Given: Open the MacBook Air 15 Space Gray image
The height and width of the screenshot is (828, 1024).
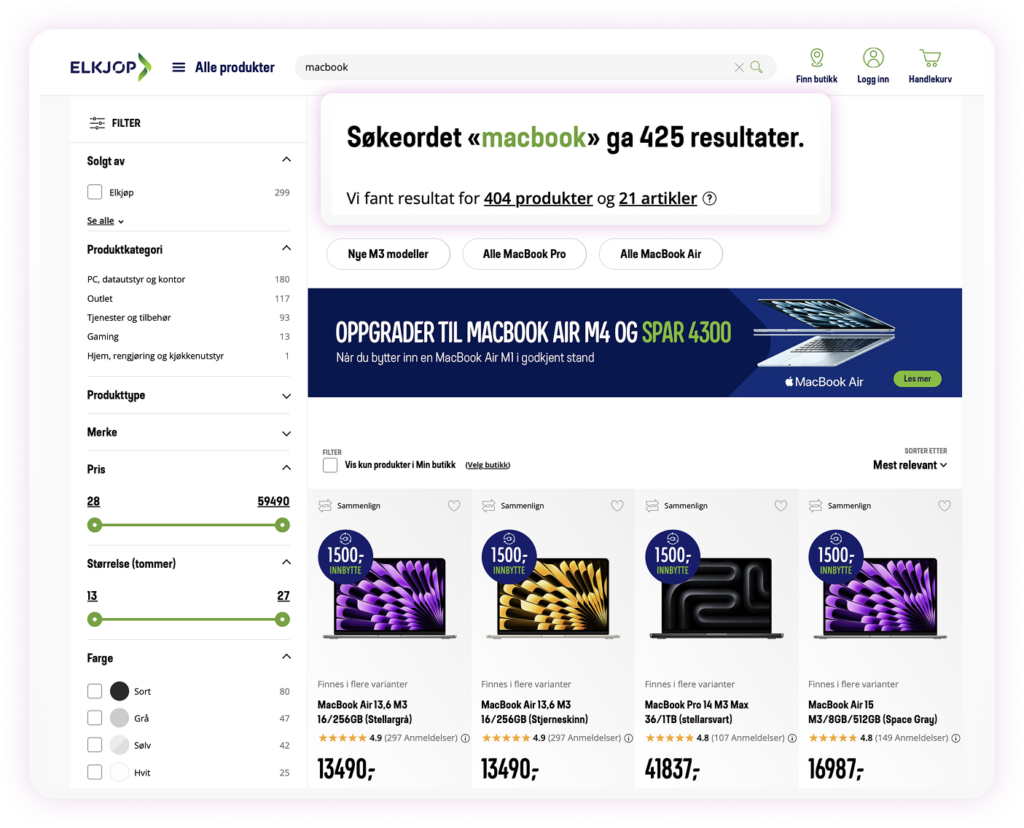Looking at the screenshot, I should 880,596.
